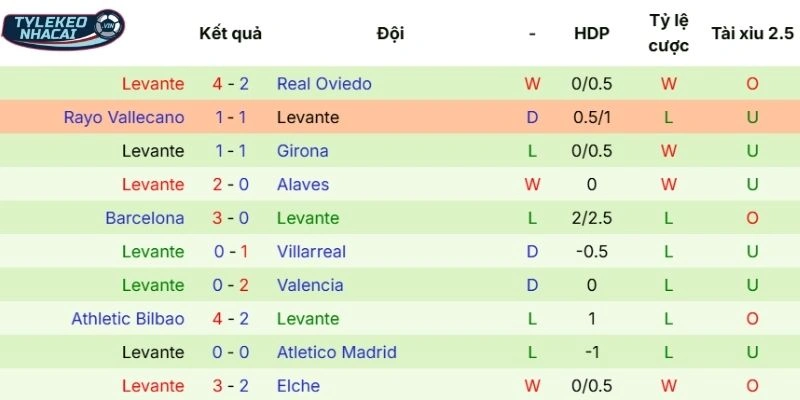Open the Alaves team link
Screen dimensions: 800x400
click(x=303, y=184)
